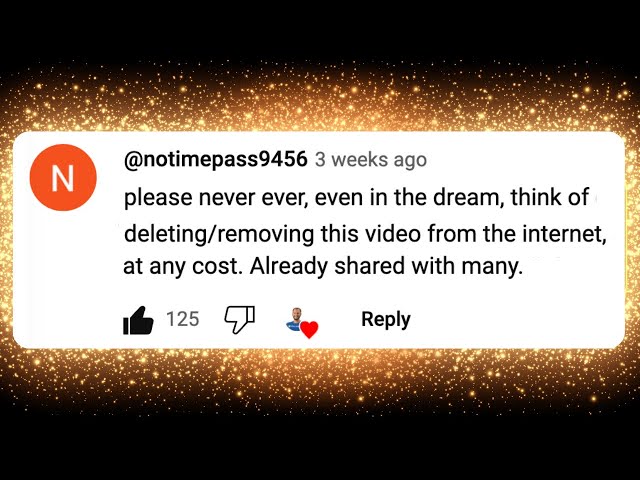Click the Reply button
The width and height of the screenshot is (640, 480).
click(386, 319)
